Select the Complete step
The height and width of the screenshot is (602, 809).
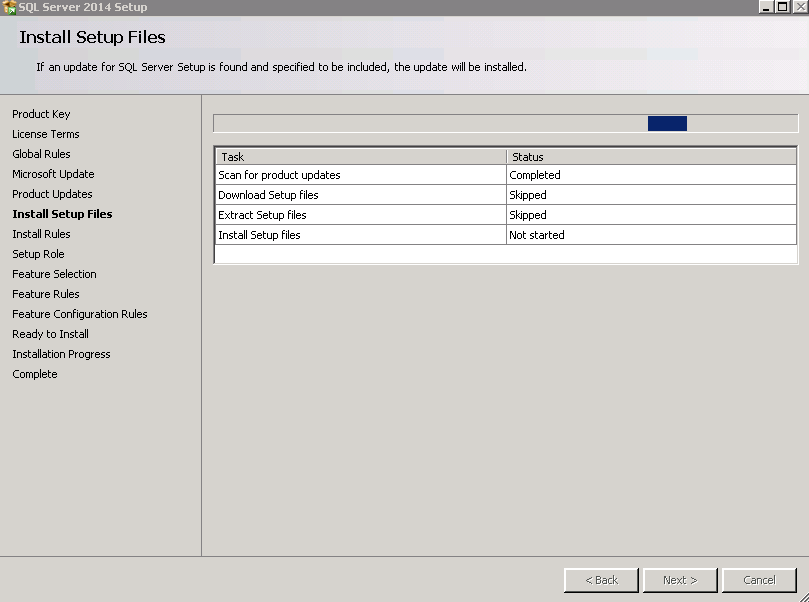tap(35, 375)
